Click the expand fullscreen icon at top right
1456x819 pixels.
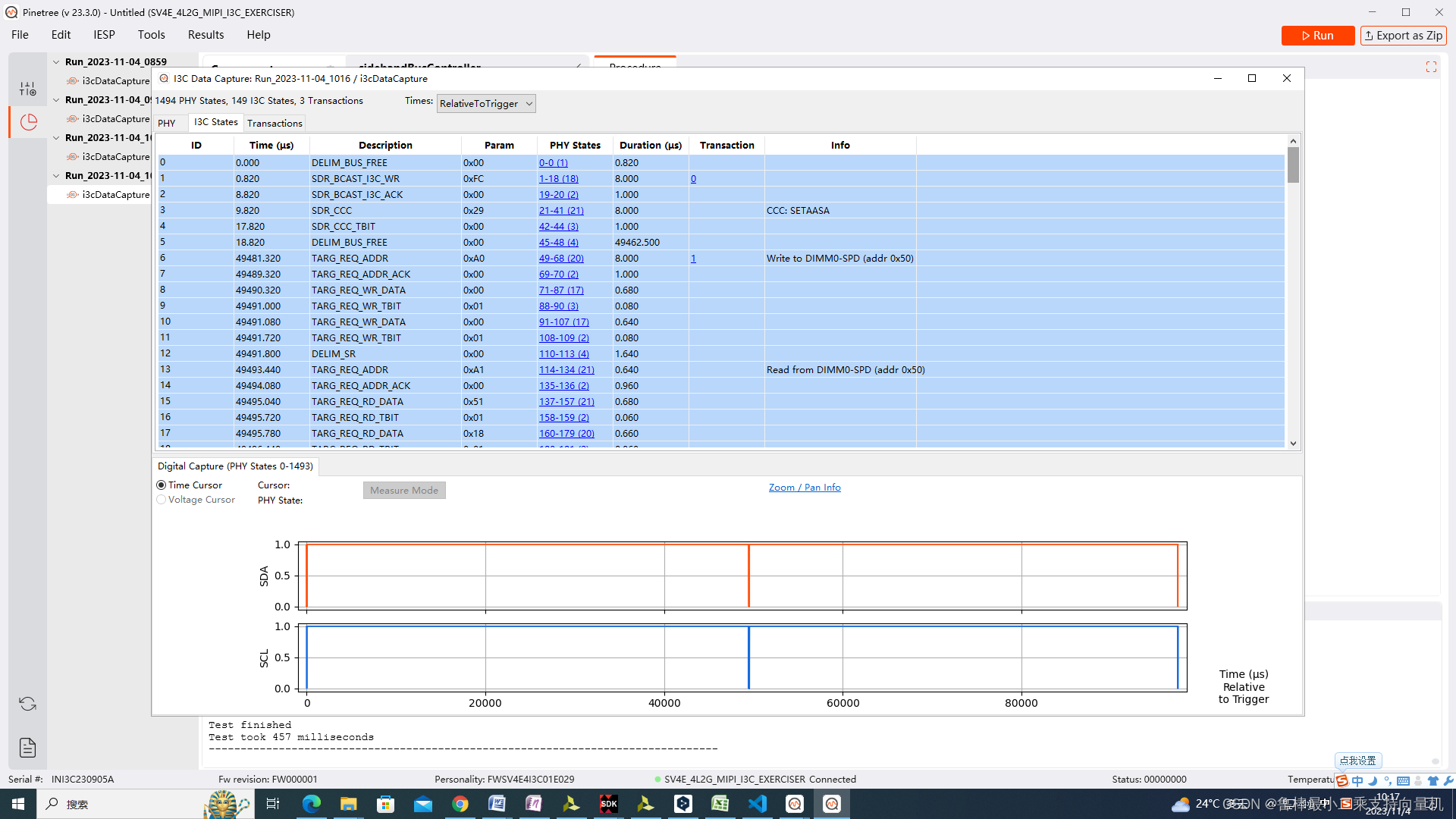(1431, 67)
